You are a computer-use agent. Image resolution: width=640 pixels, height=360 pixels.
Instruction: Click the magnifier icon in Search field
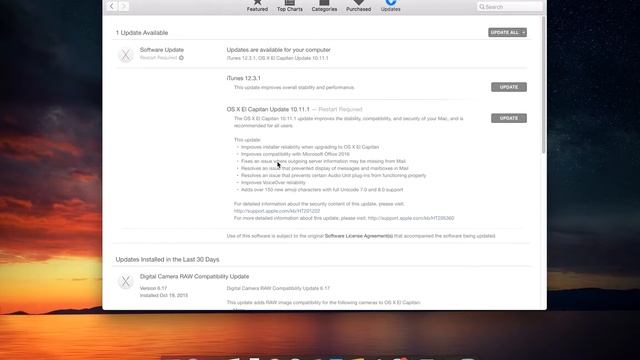pos(482,7)
